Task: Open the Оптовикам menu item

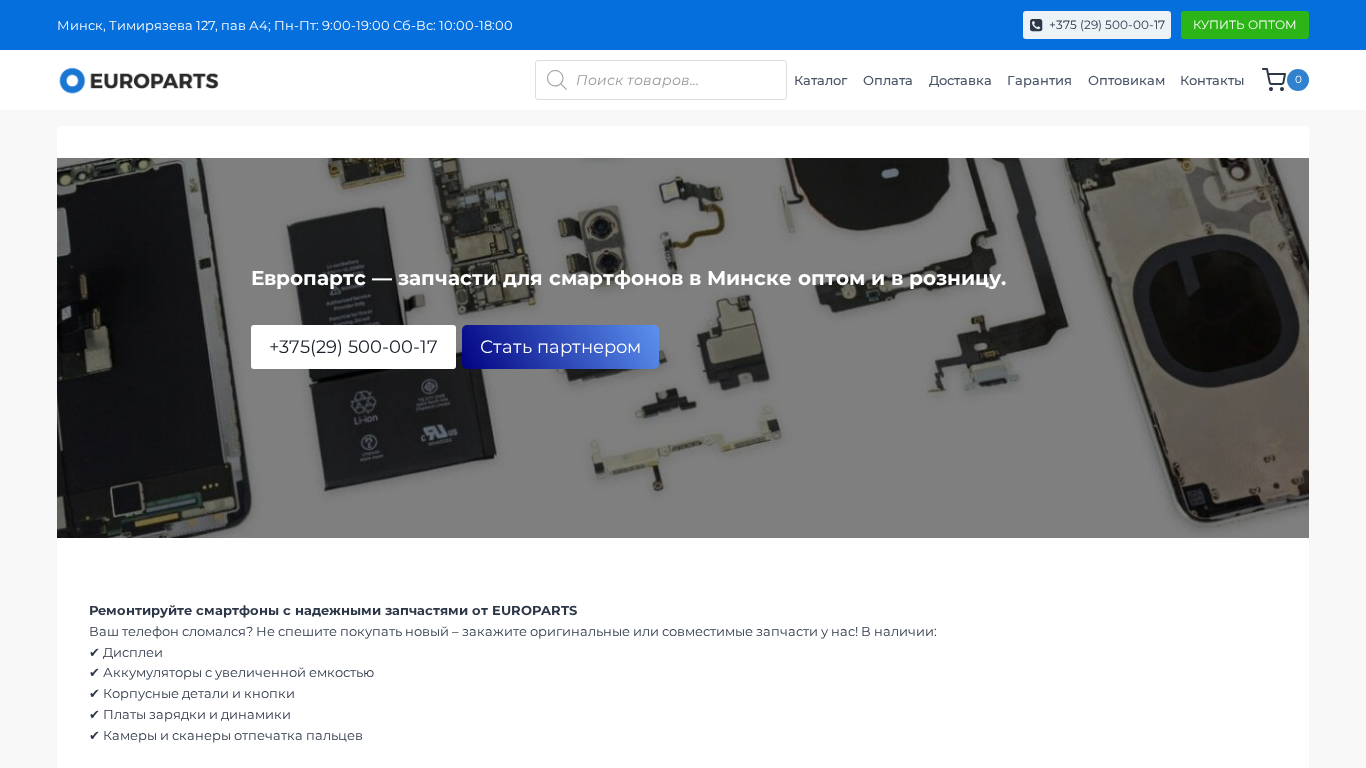Action: tap(1126, 80)
